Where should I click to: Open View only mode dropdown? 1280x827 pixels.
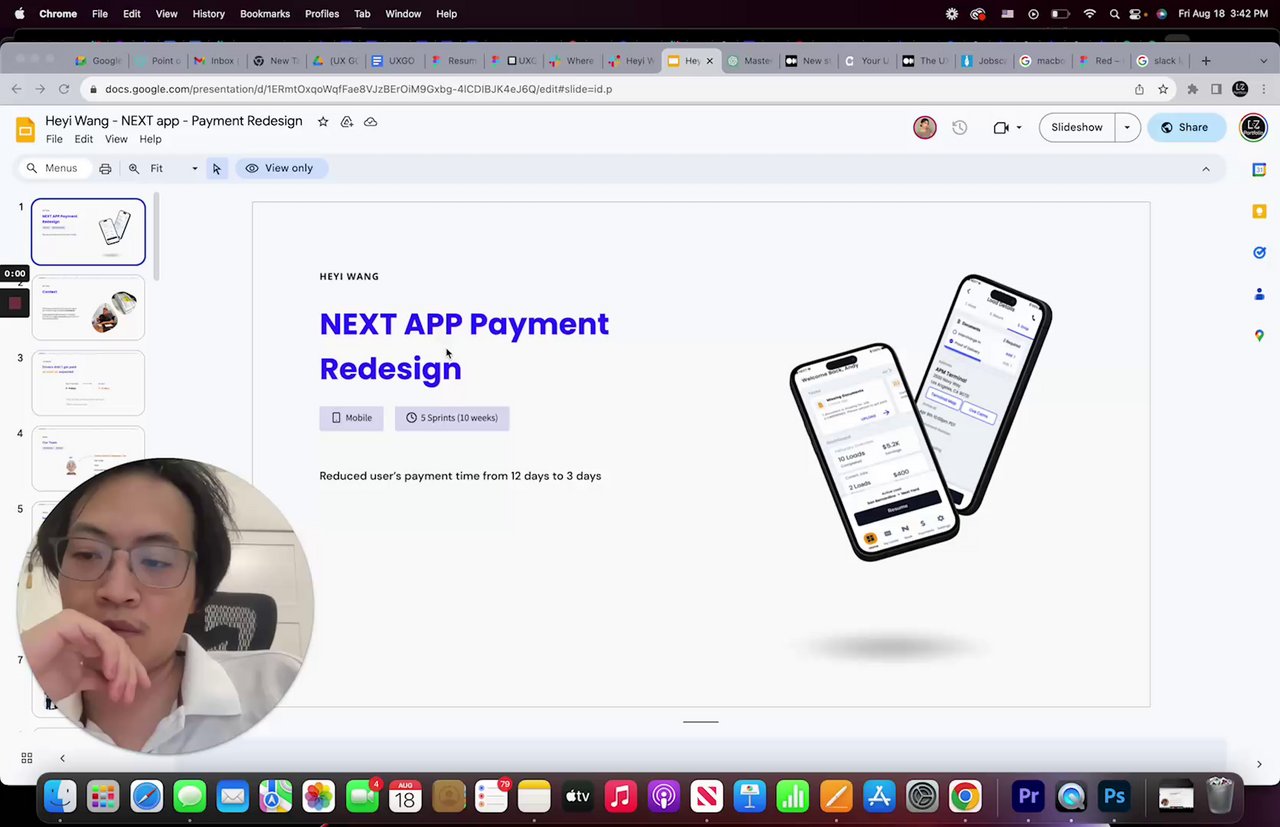280,168
